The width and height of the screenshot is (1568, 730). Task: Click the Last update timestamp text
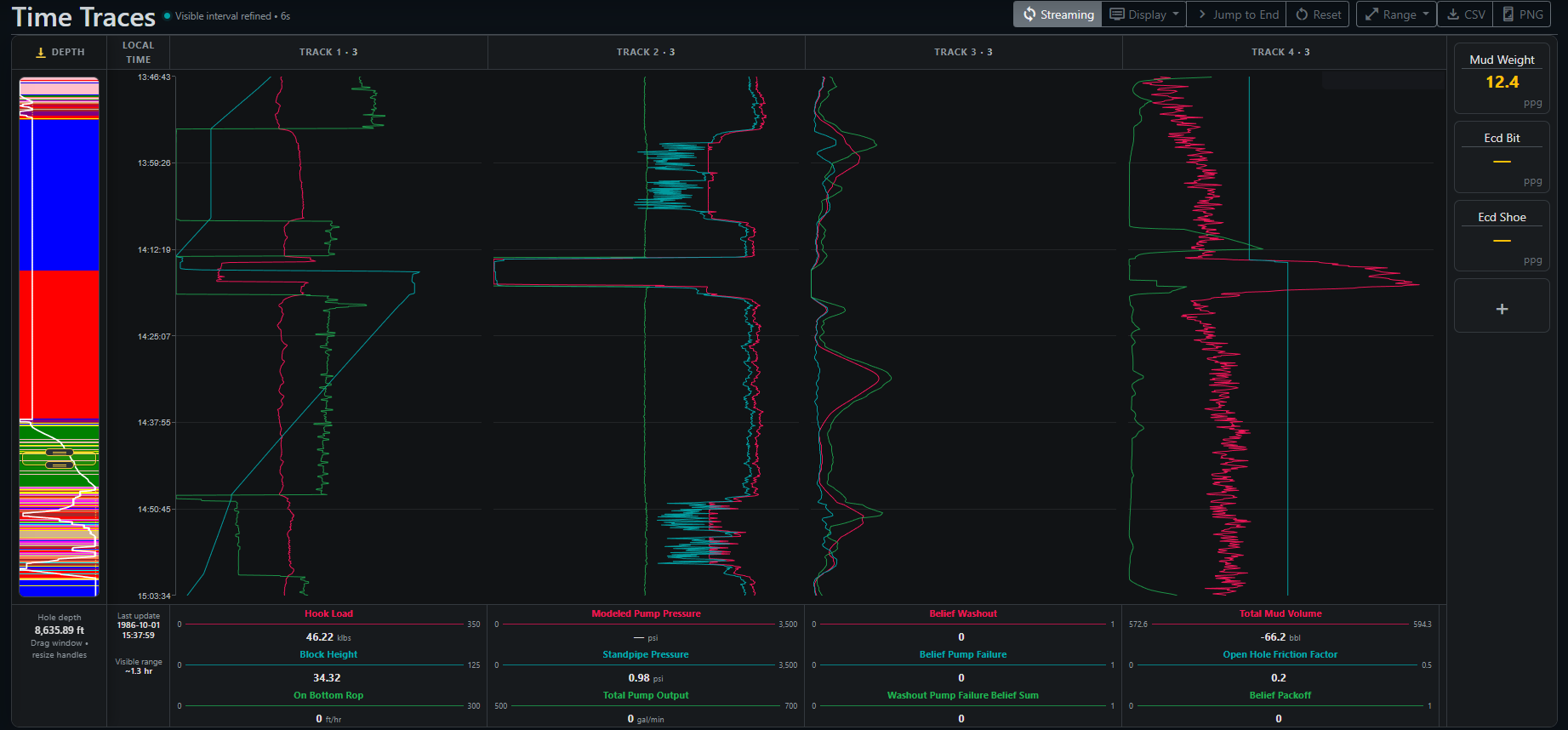pyautogui.click(x=139, y=625)
